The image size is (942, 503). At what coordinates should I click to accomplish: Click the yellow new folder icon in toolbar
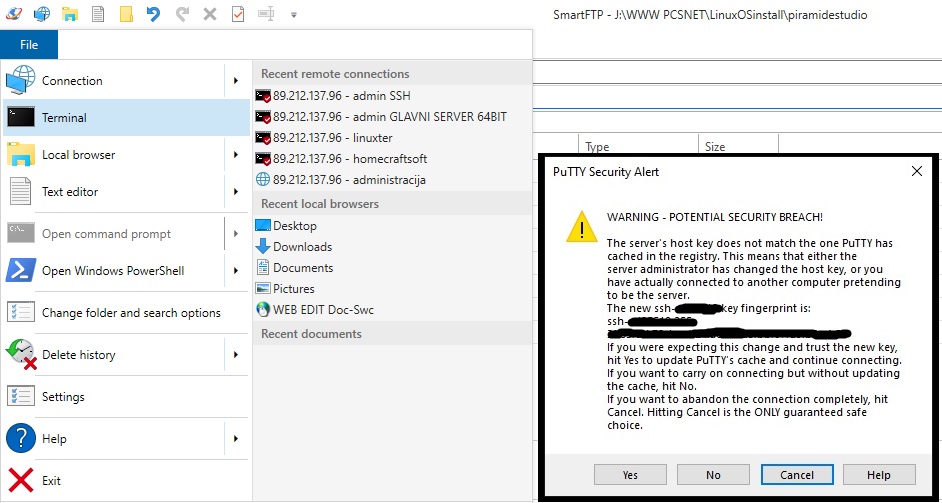click(126, 14)
